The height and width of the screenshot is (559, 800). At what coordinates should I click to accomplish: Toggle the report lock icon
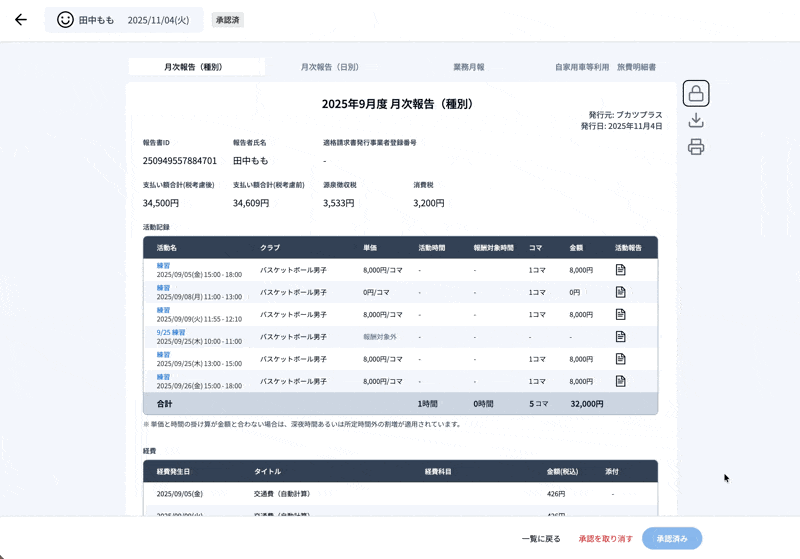696,94
